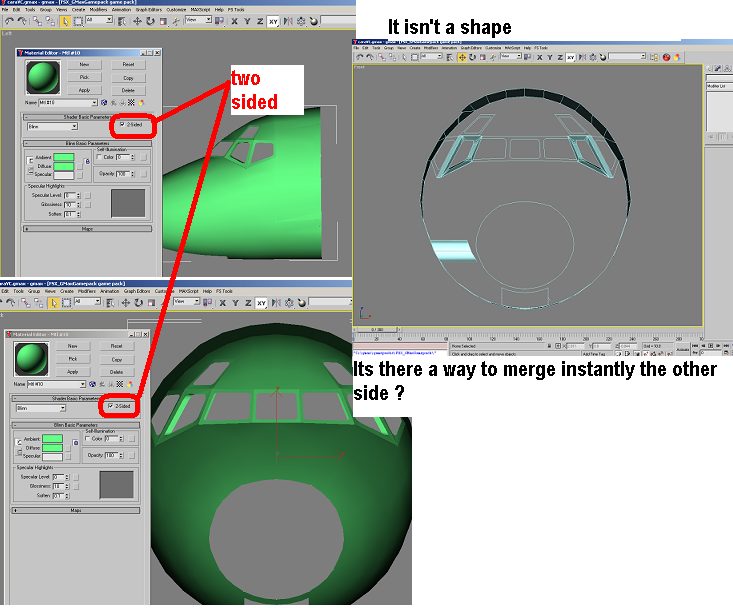Toggle lock icon in right gmax status bar
The height and width of the screenshot is (608, 733).
(549, 346)
